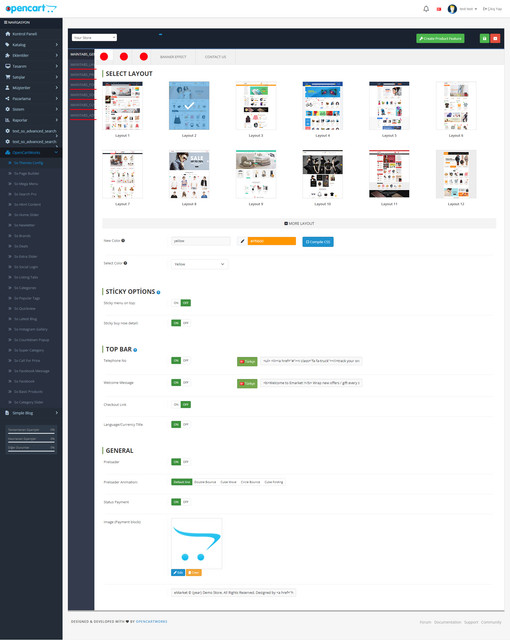Toggle Sticky buy now detail switch
The width and height of the screenshot is (510, 640).
coord(181,323)
